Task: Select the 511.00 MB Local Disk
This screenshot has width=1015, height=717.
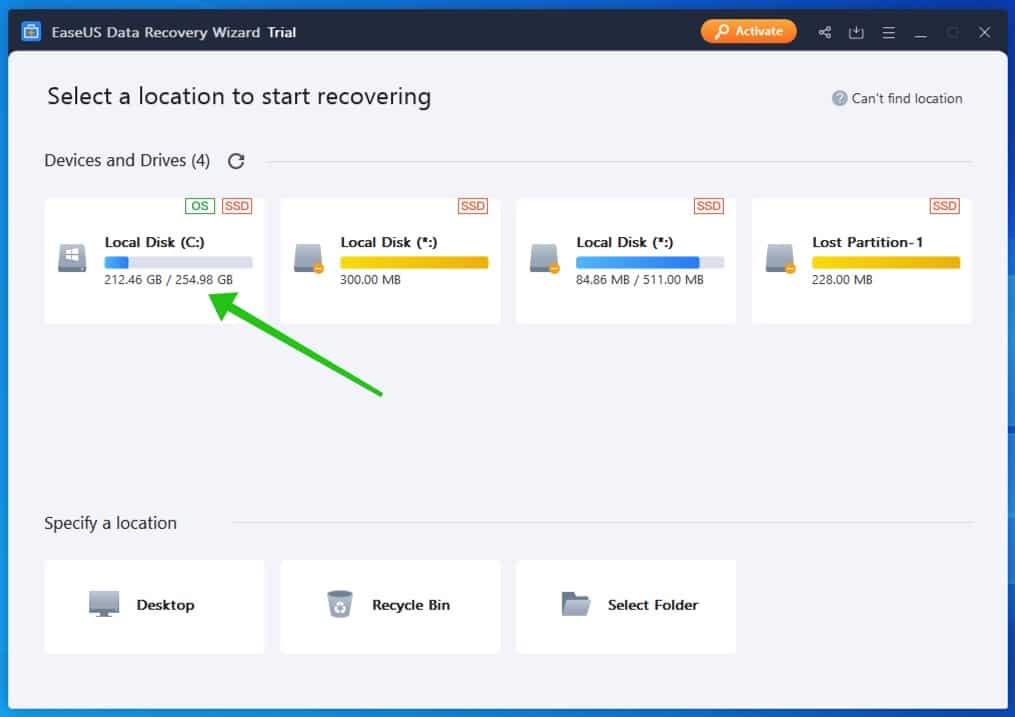Action: tap(625, 261)
